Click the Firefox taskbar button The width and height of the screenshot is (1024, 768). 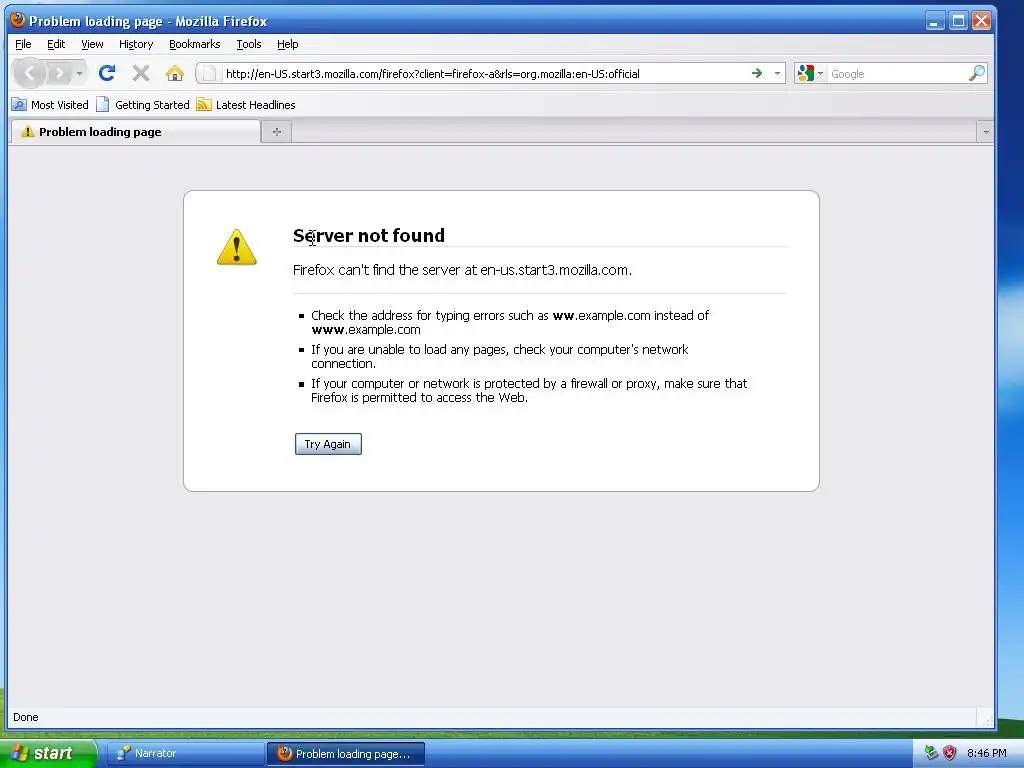coord(346,754)
